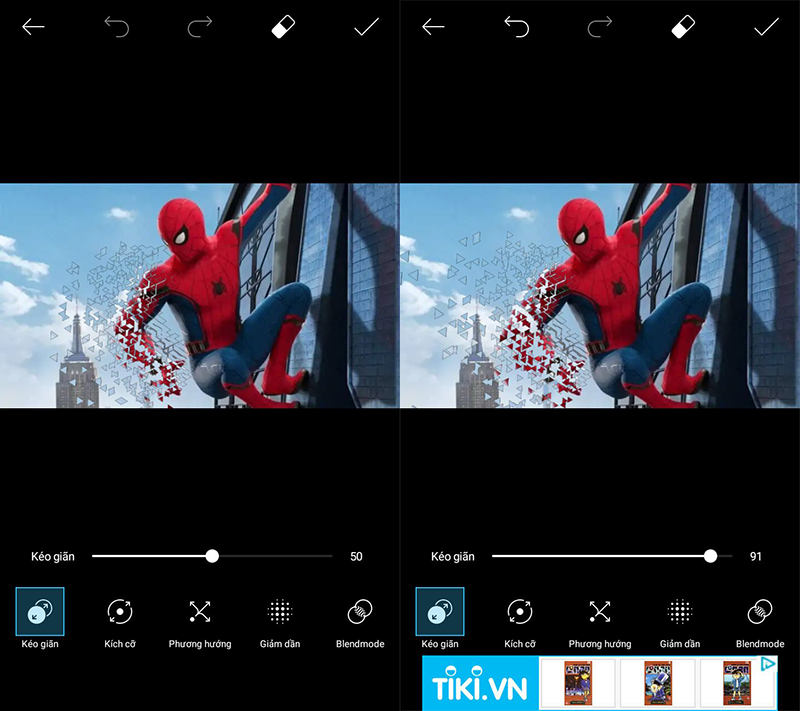Viewport: 800px width, 711px height.
Task: Select Phương hướng tool icon in left screen
Action: coord(200,611)
